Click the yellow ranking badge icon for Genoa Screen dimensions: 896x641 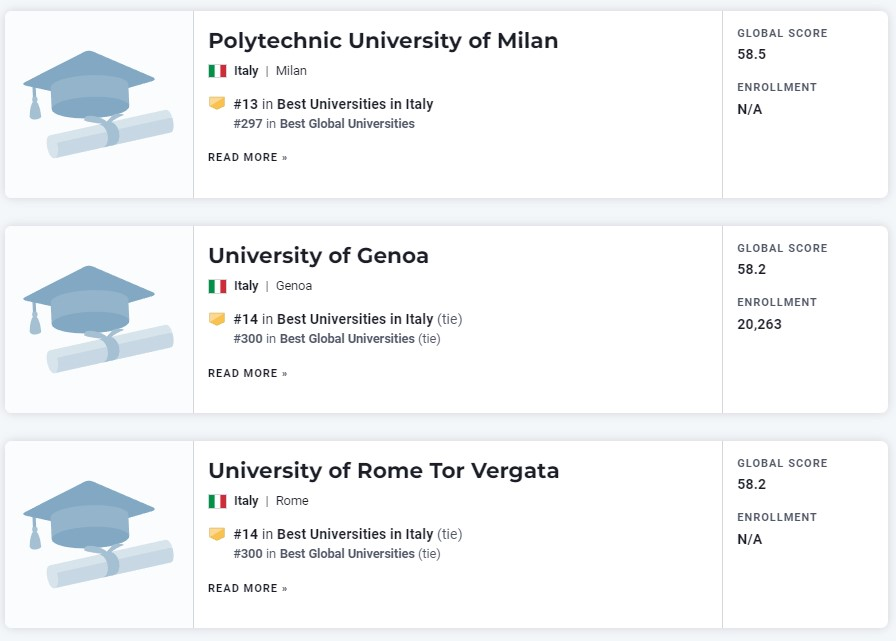217,318
